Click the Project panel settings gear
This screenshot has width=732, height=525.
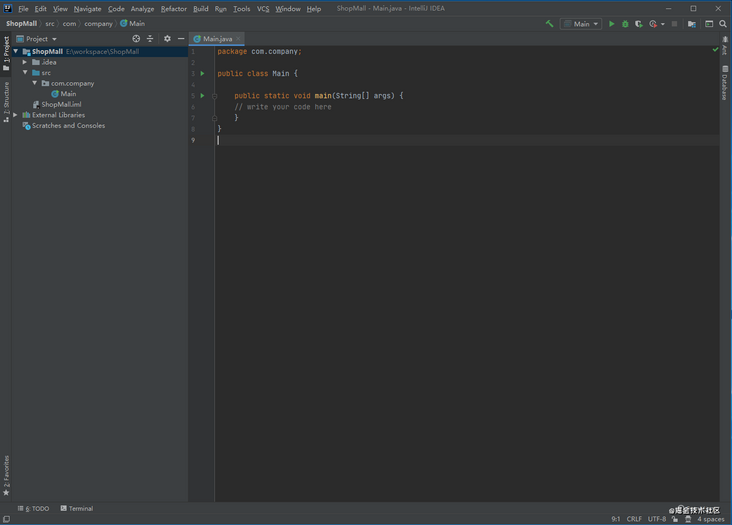[x=167, y=39]
